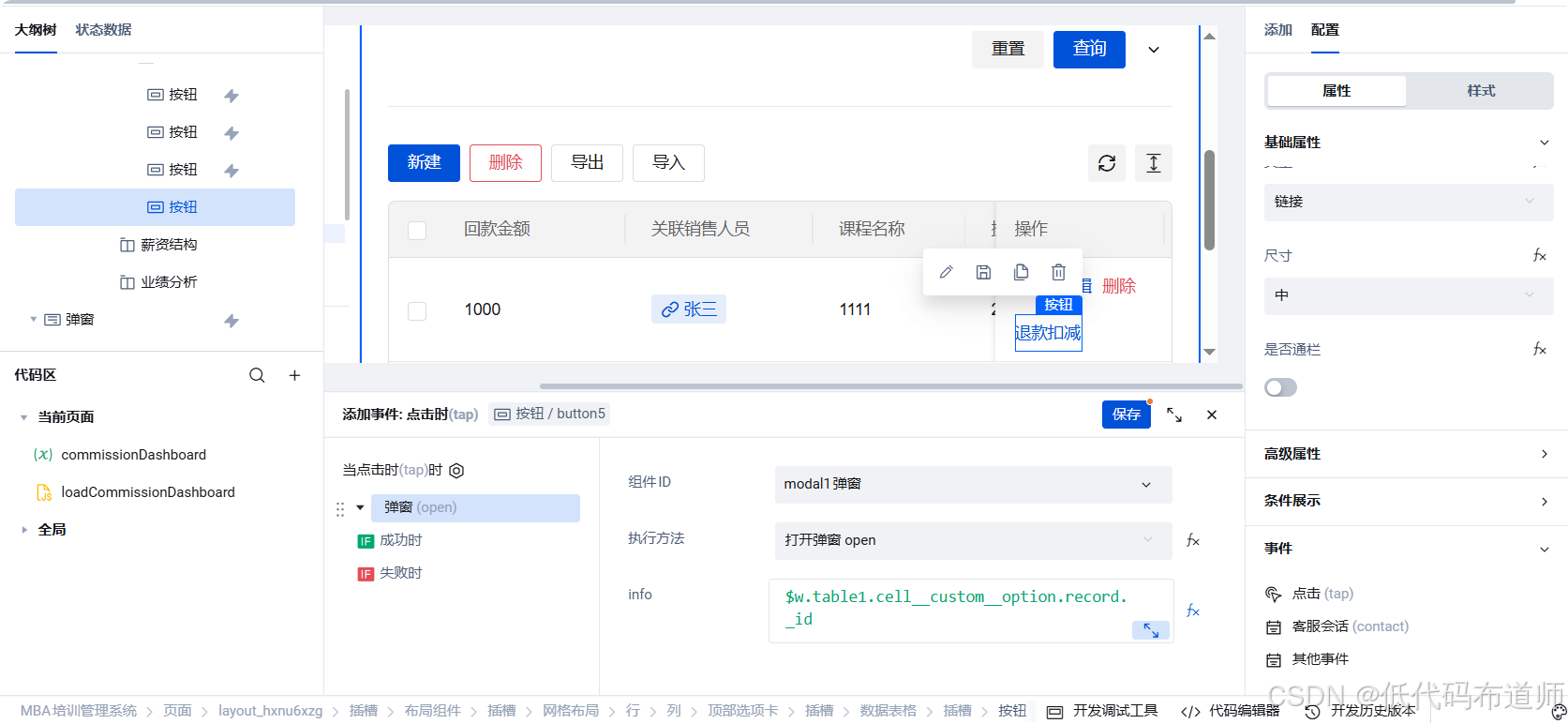Click the red 删除 button above the table
The image size is (1568, 724).
(x=505, y=163)
